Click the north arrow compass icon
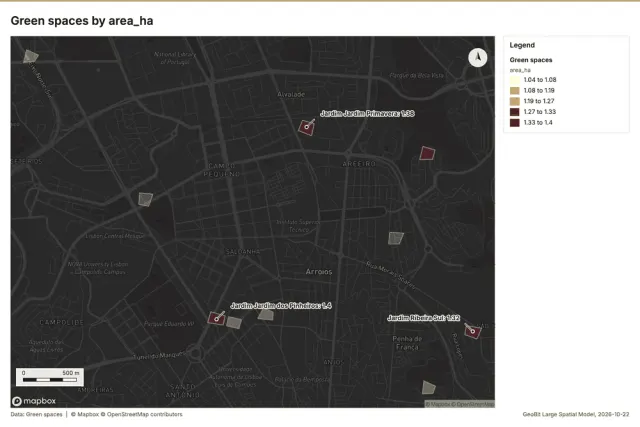Image resolution: width=640 pixels, height=427 pixels. click(x=478, y=58)
